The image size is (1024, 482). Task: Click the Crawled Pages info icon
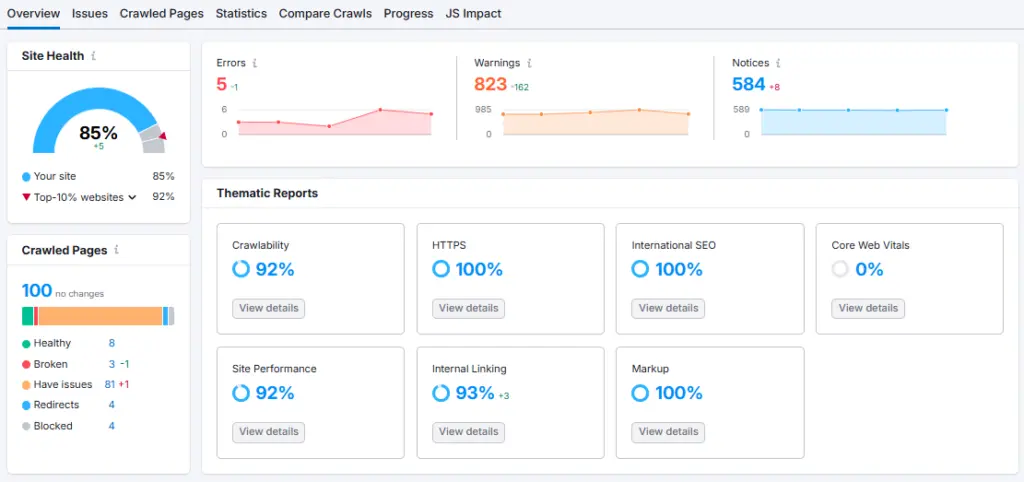pos(117,250)
